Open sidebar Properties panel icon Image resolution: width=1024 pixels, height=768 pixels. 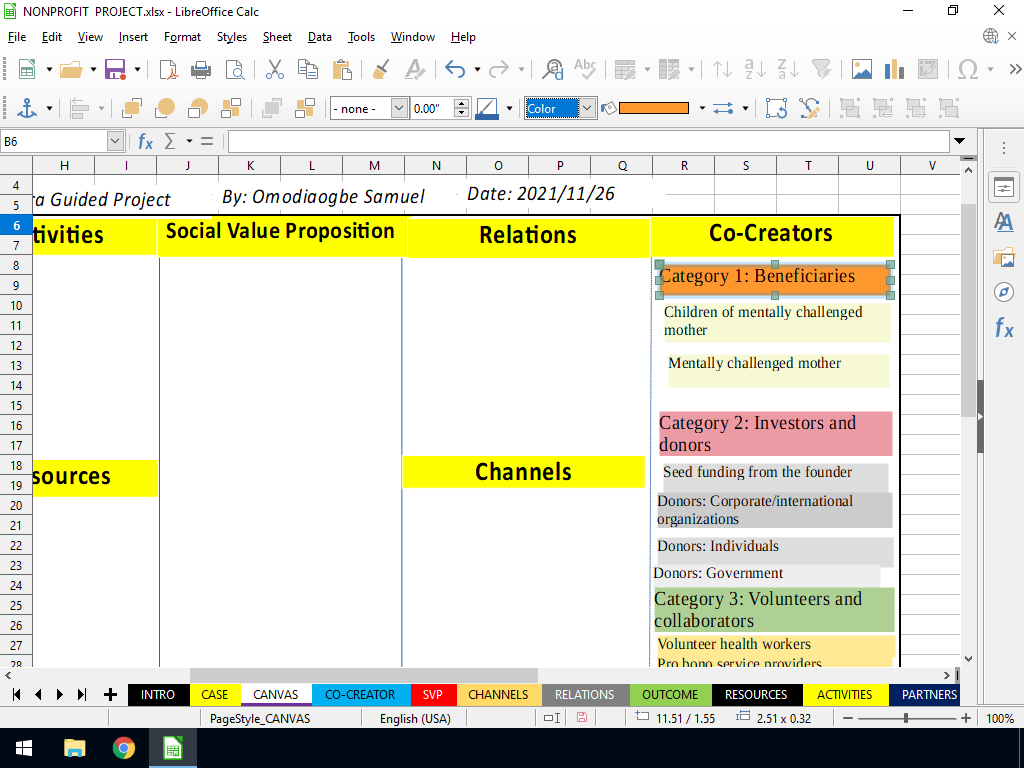[x=1004, y=188]
